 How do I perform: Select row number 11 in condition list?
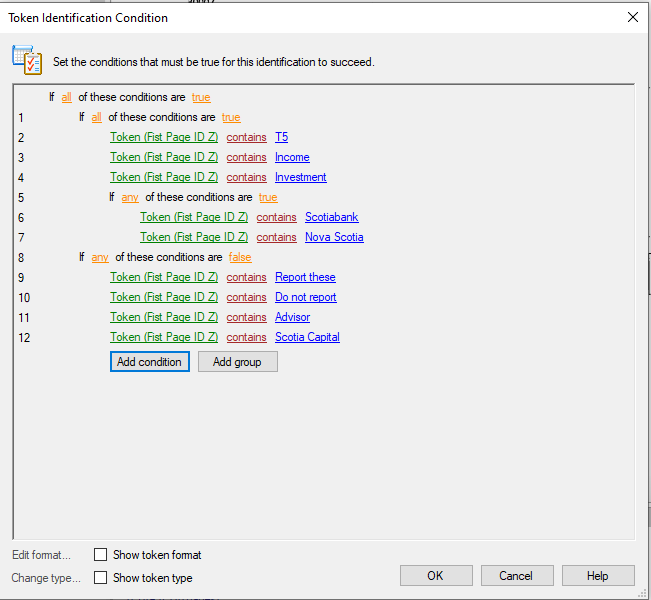(x=24, y=318)
